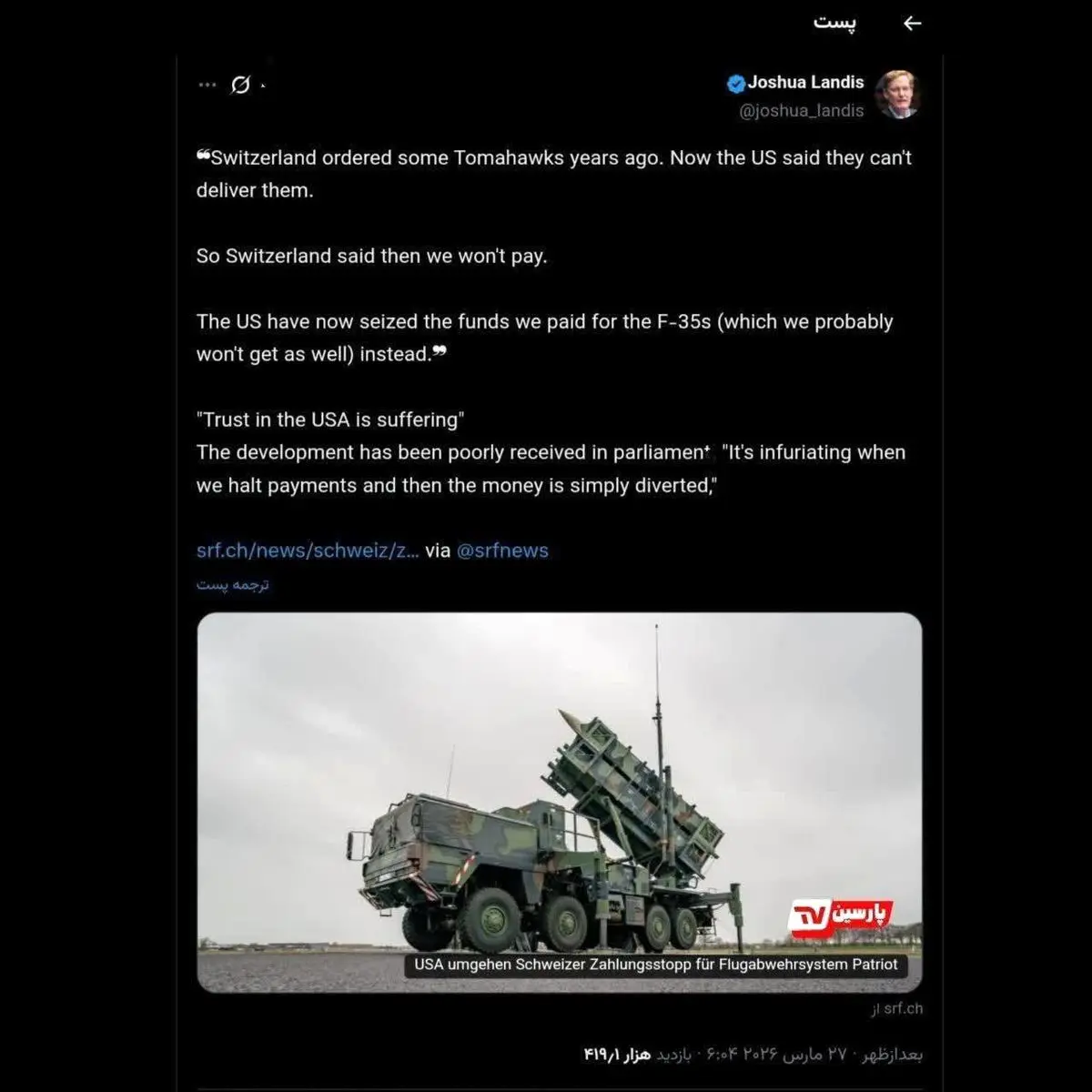Open the srf.ch/news/schweiz article link
Image resolution: width=1092 pixels, height=1092 pixels.
pos(308,551)
